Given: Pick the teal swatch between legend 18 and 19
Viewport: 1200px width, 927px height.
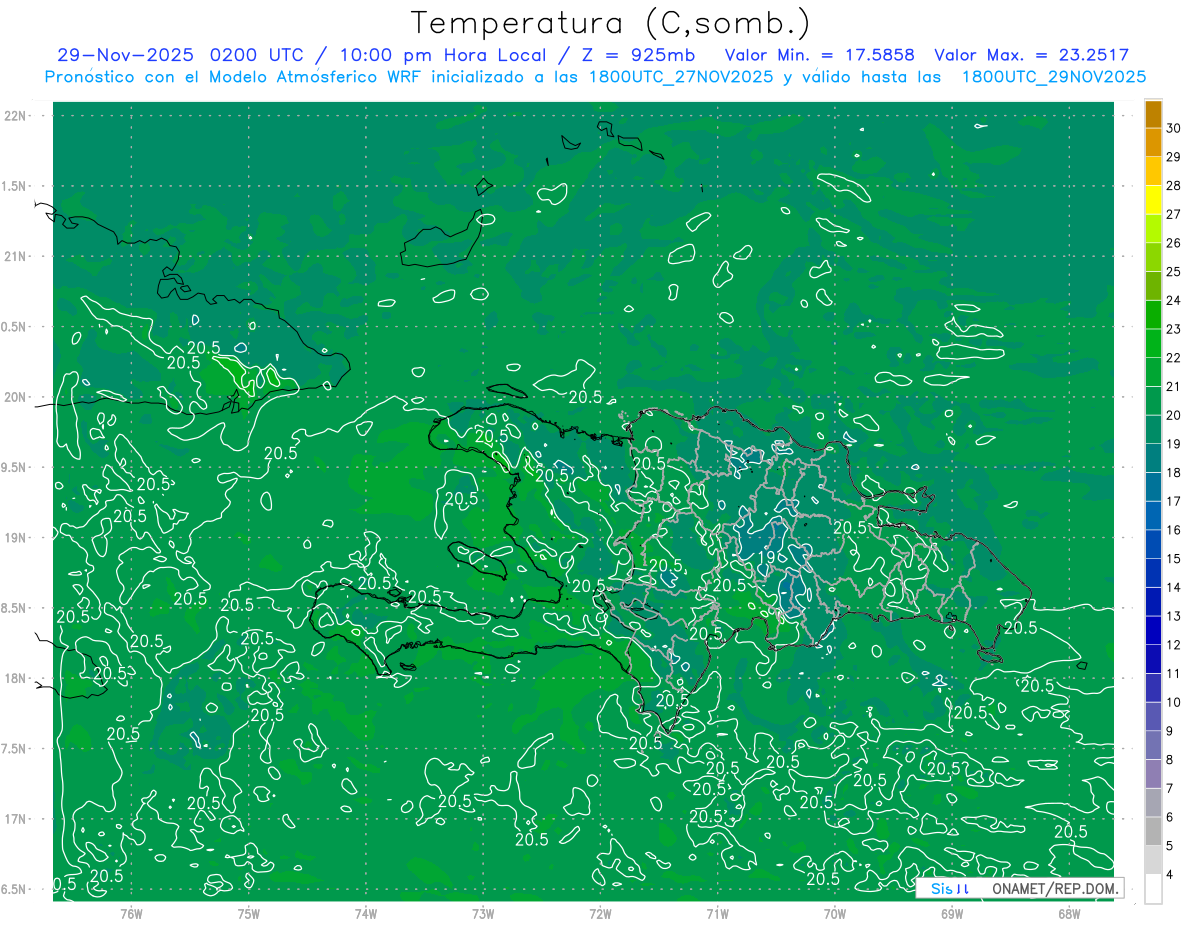Looking at the screenshot, I should pos(1153,459).
